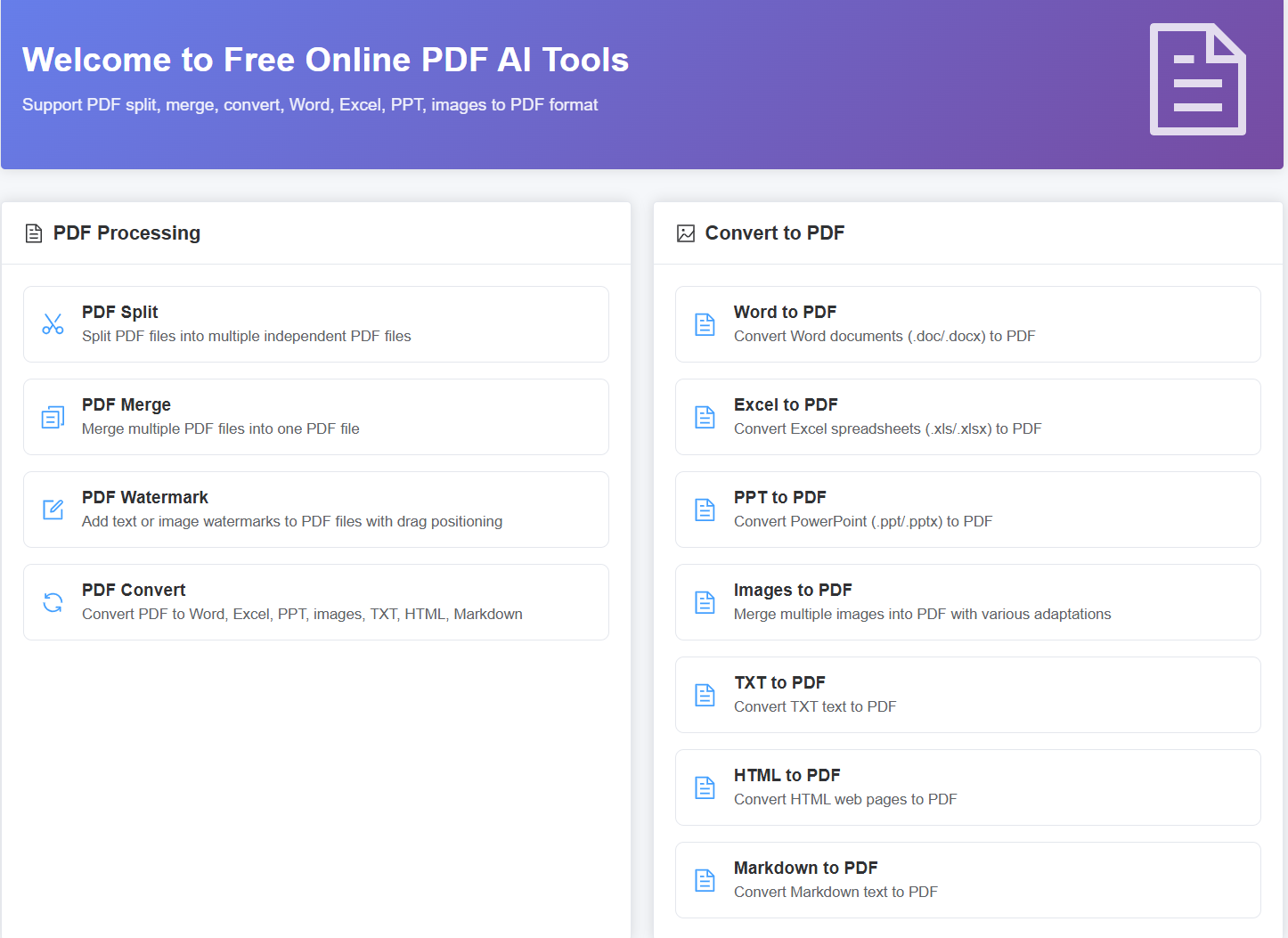
Task: Select the Images to PDF title
Action: [x=793, y=590]
